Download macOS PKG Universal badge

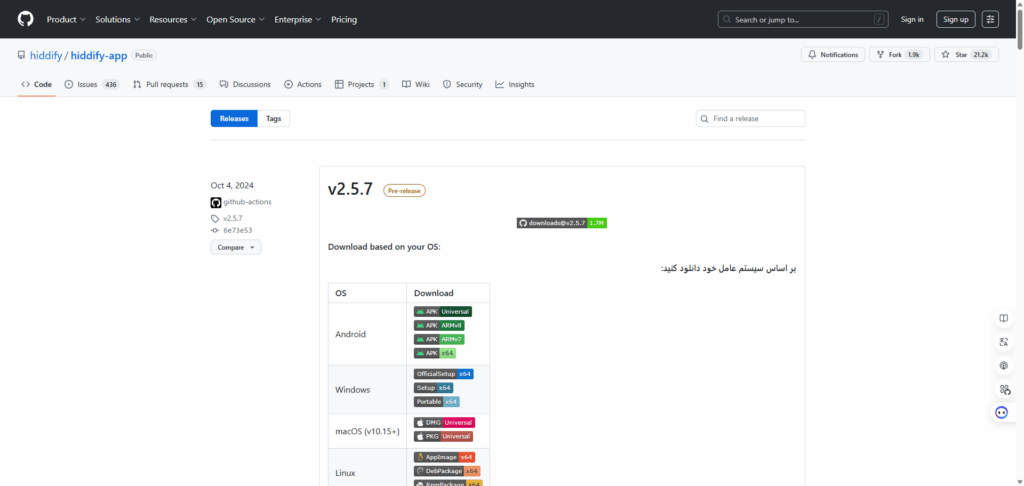443,436
